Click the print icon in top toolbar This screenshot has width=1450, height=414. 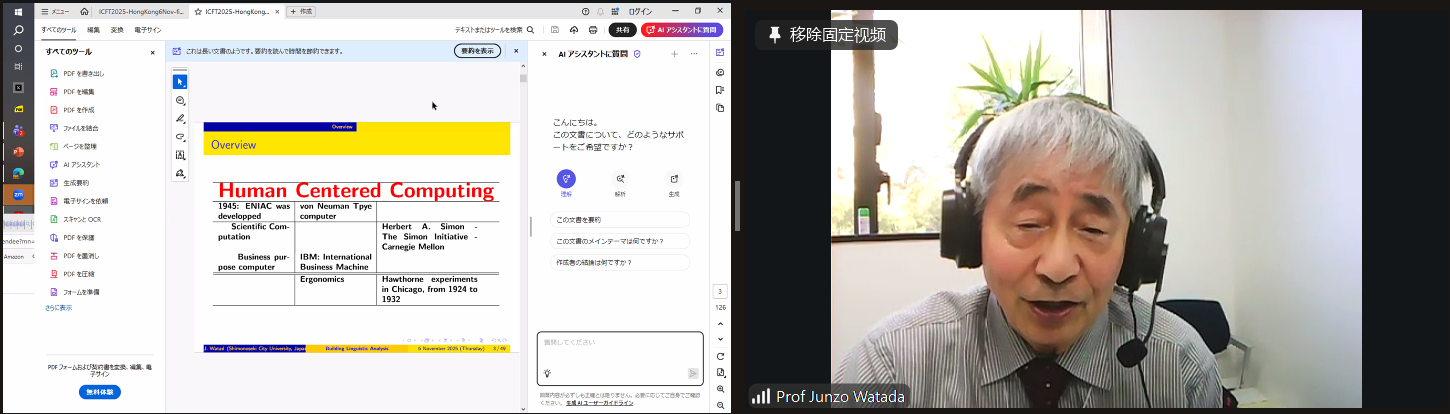593,30
